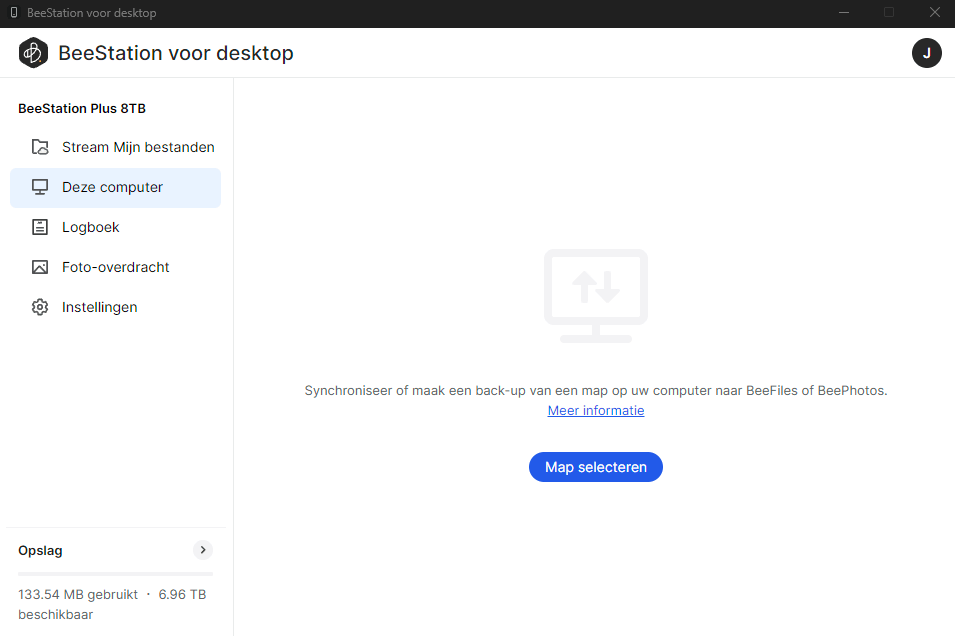Select Deze computer in the sidebar
This screenshot has height=636, width=955.
point(115,188)
